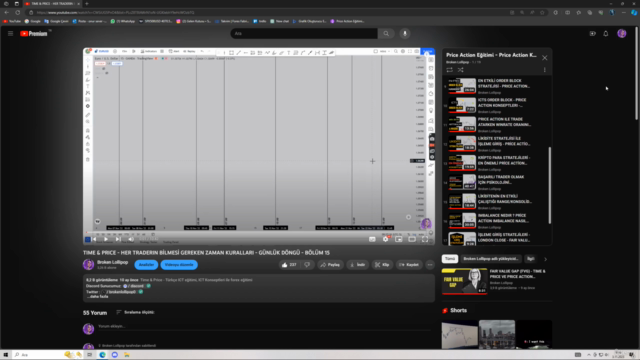
Task: Seek on the video progress bar
Action: point(259,233)
